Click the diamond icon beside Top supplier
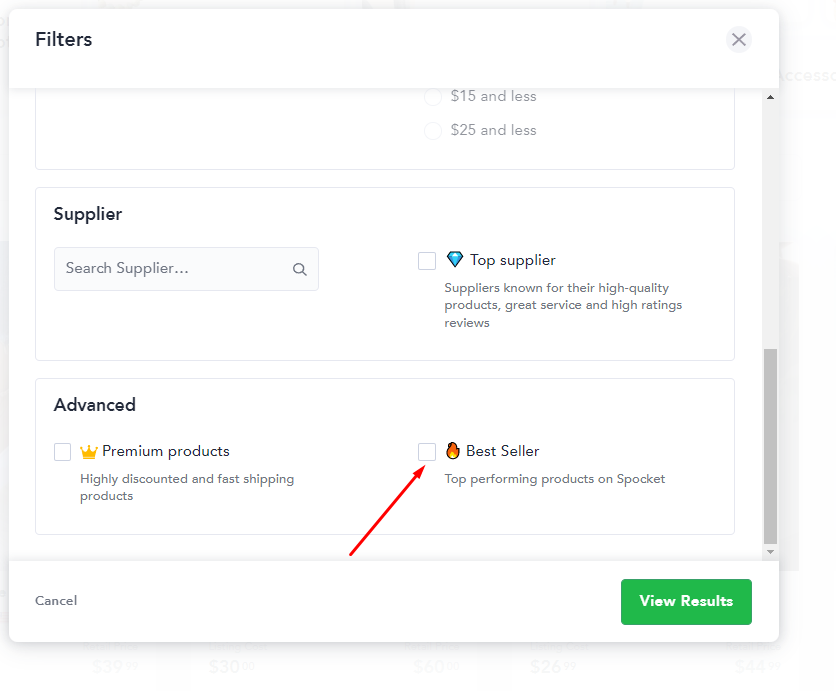836x691 pixels. click(455, 260)
